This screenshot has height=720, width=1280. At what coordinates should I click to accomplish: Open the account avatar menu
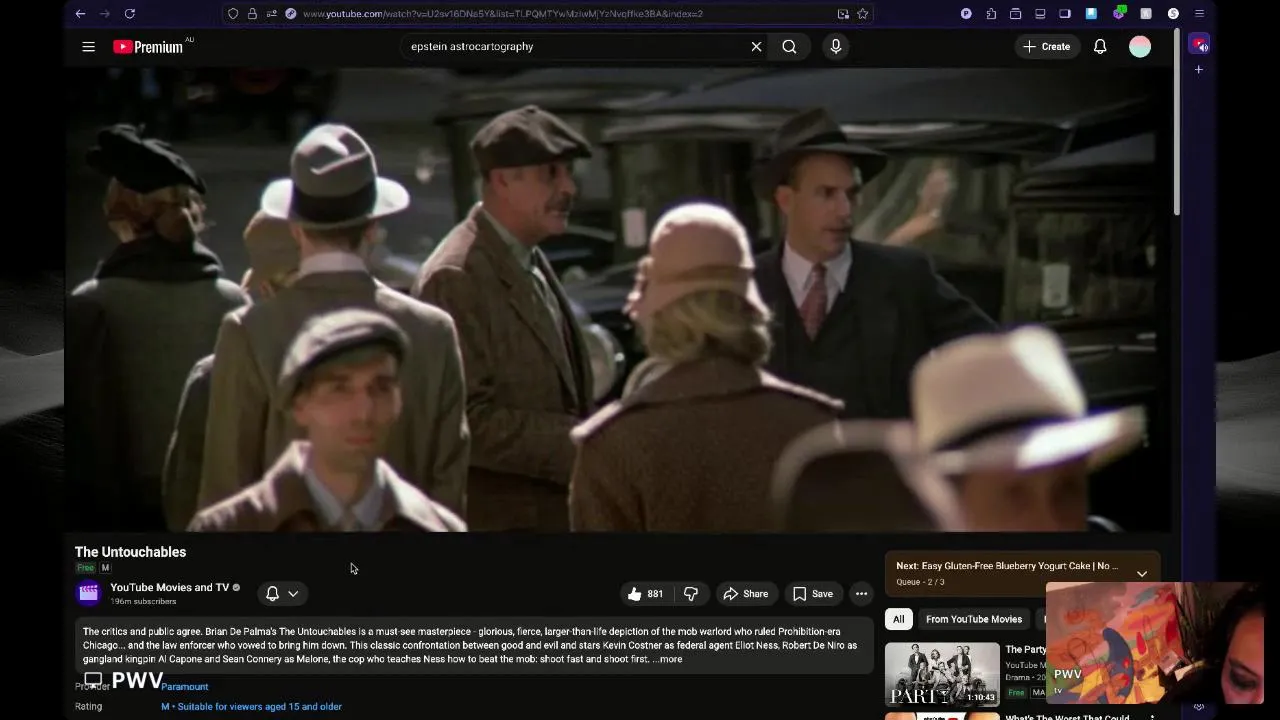pyautogui.click(x=1140, y=46)
